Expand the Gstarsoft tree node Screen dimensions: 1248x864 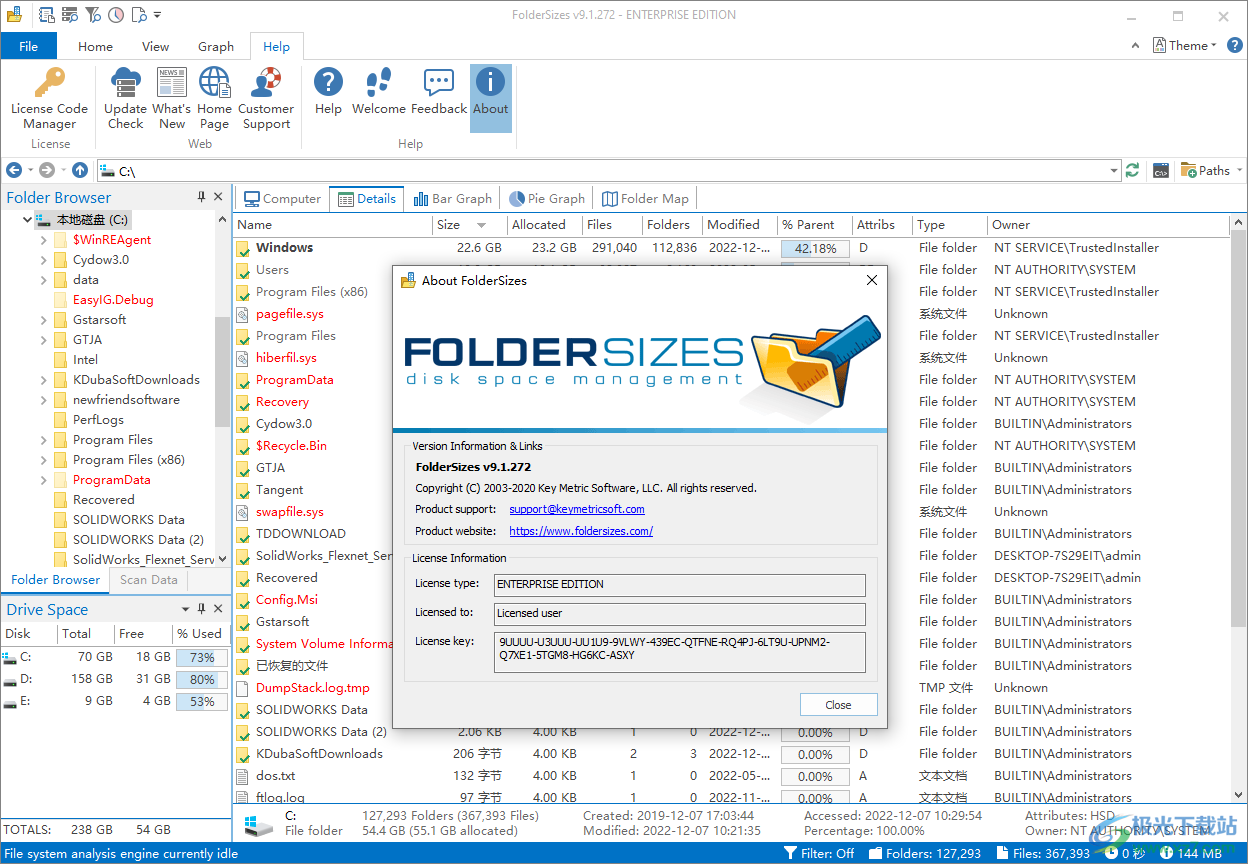(x=44, y=320)
